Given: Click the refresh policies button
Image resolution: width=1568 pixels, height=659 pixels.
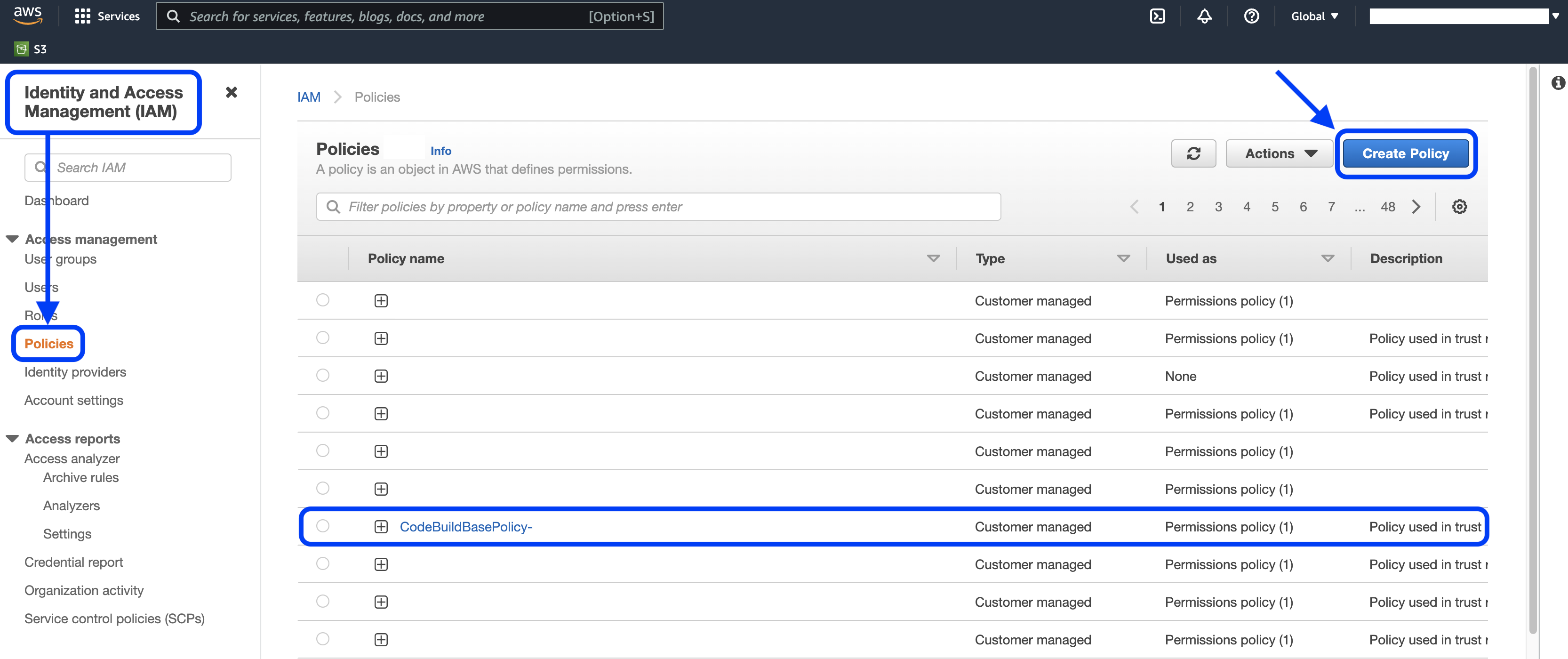Looking at the screenshot, I should tap(1193, 153).
